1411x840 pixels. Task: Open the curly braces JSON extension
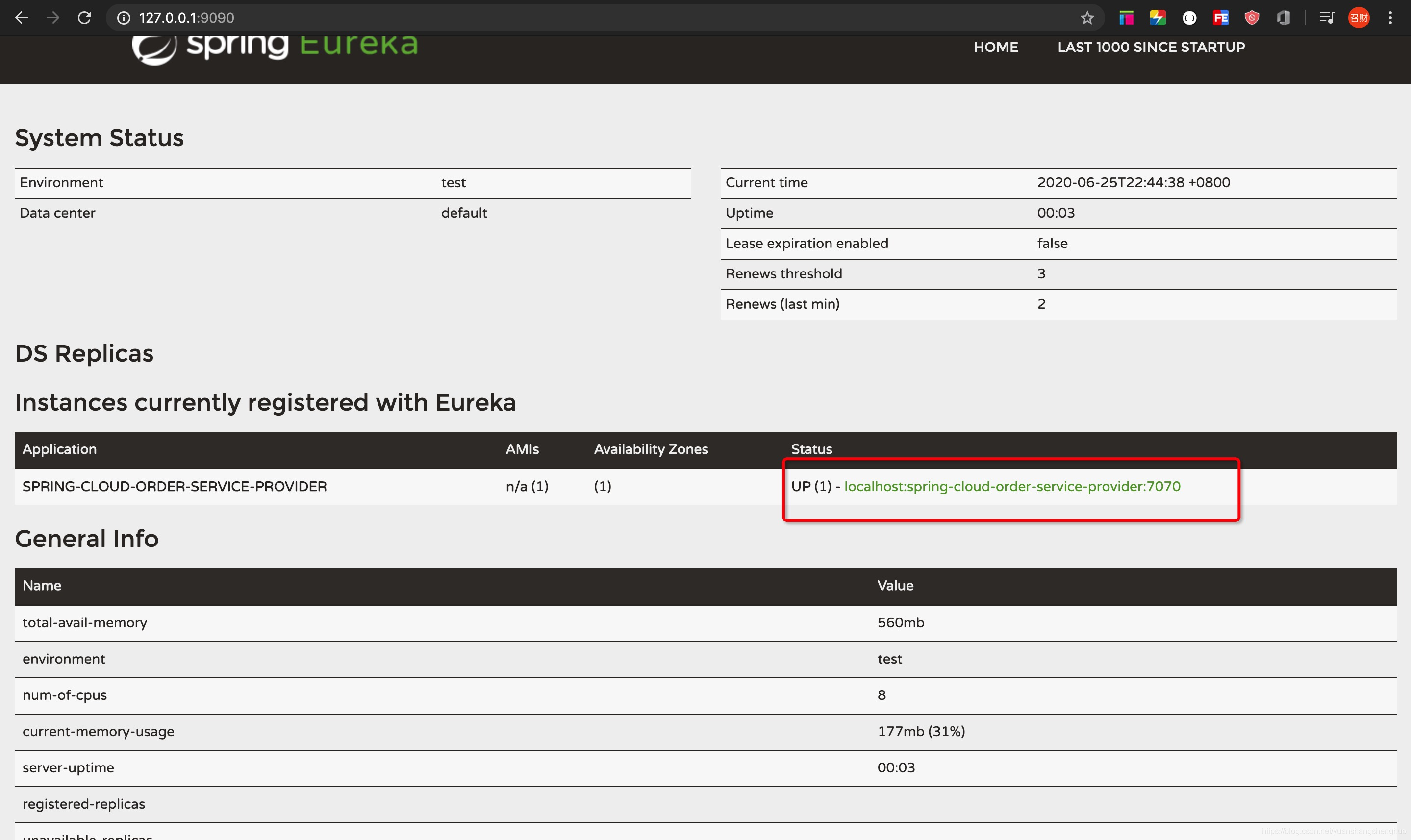[1189, 18]
